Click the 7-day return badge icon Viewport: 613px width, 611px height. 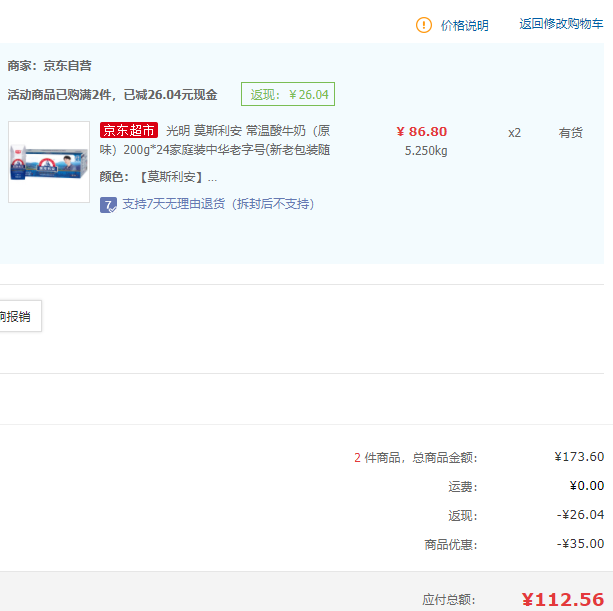pos(108,204)
